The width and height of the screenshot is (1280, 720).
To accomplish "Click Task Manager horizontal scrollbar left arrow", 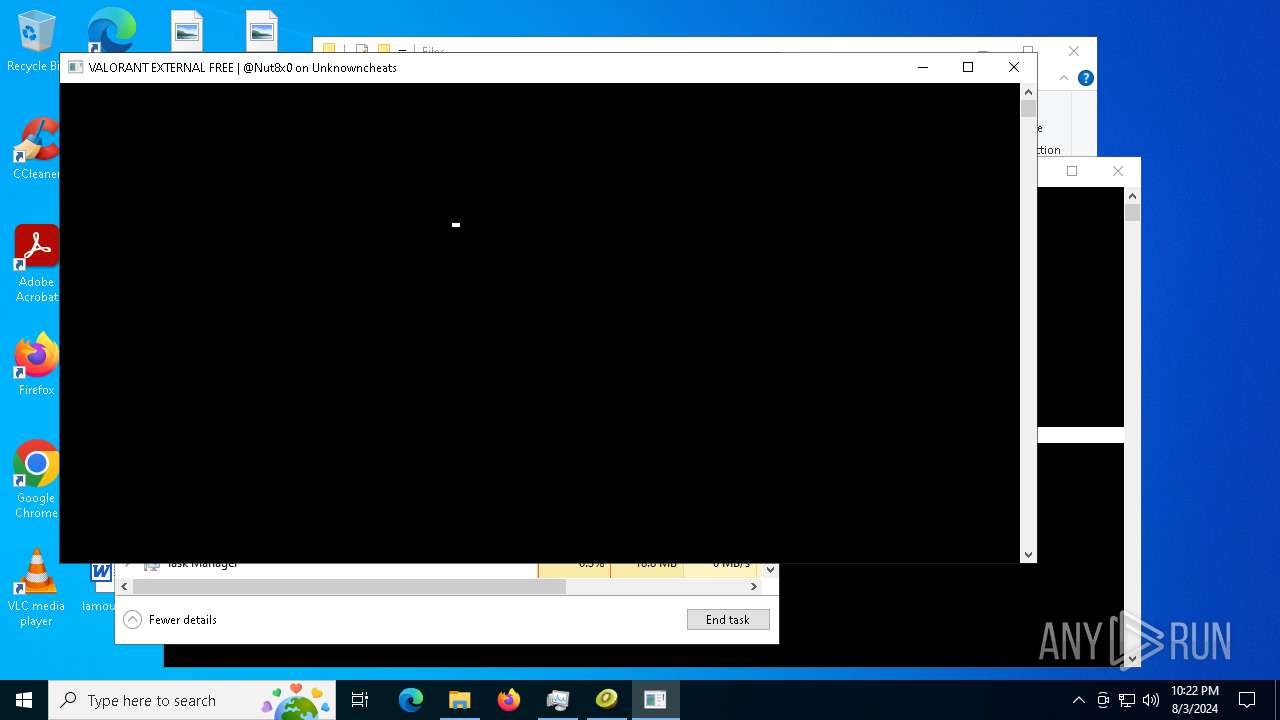I will [124, 587].
